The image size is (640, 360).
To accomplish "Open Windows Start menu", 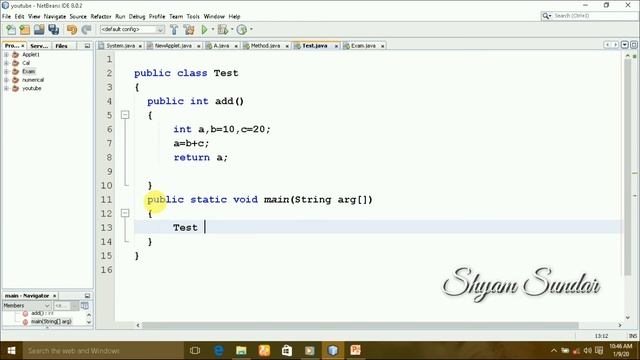I will [11, 351].
